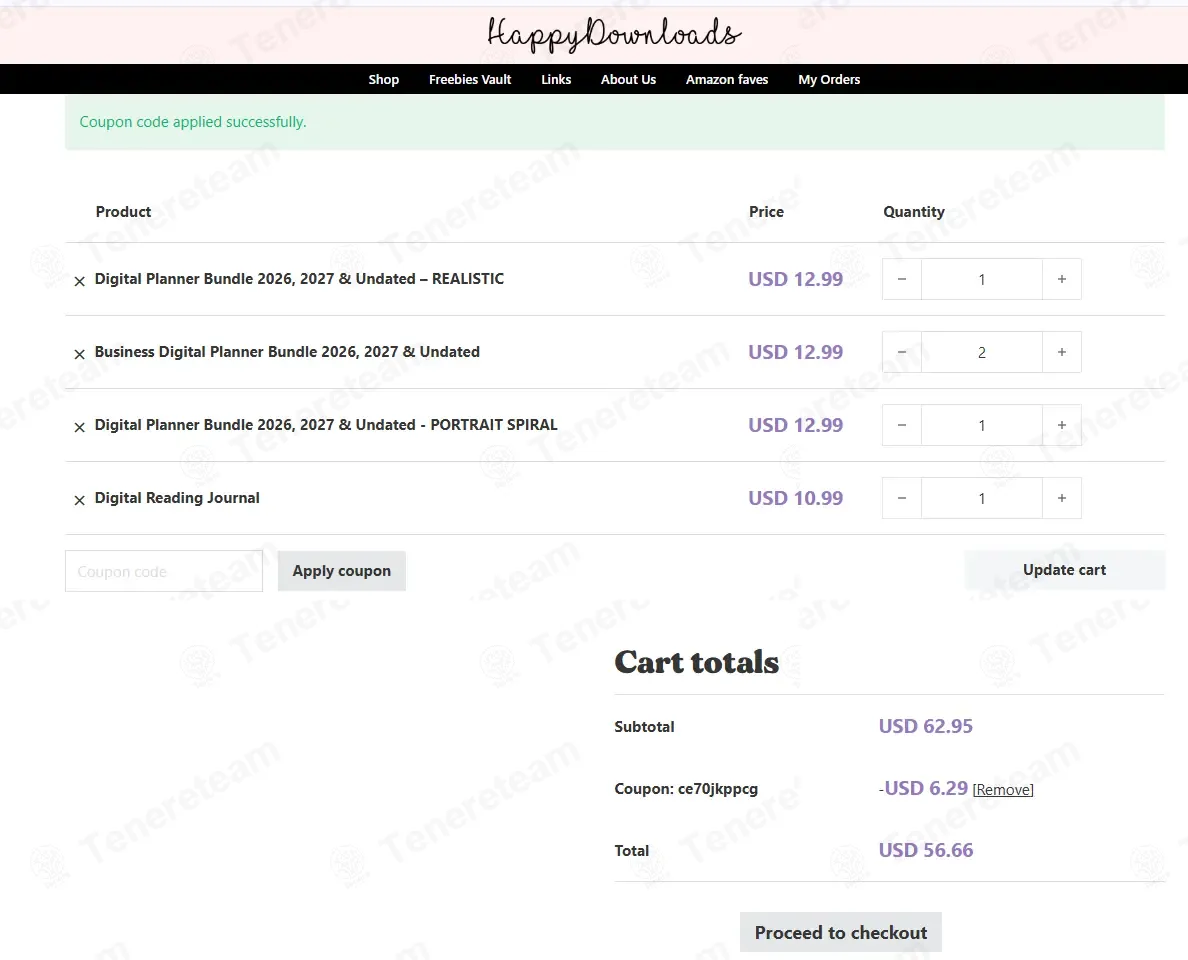Viewport: 1188px width, 960px height.
Task: Open the Shop menu
Action: tap(383, 80)
